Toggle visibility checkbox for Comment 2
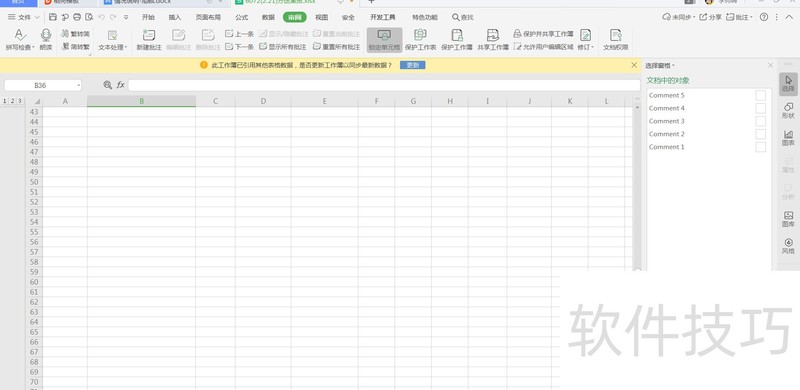The height and width of the screenshot is (390, 800). [761, 134]
